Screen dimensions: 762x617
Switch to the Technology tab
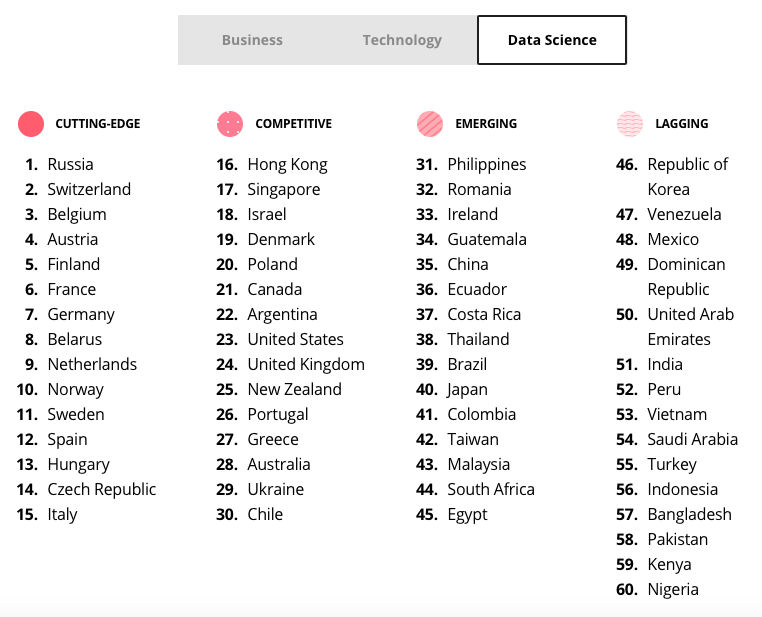tap(402, 40)
